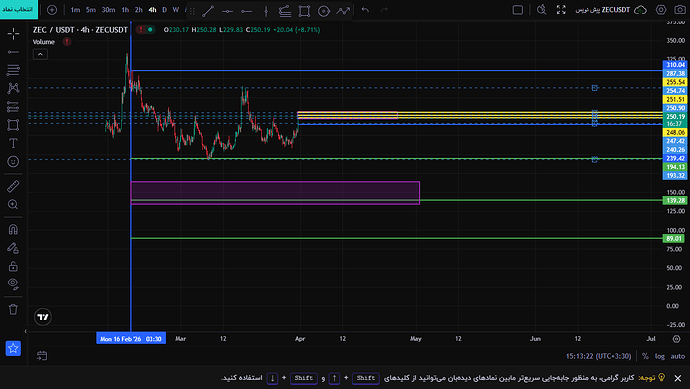Open the line tools in left sidebar

click(x=13, y=52)
